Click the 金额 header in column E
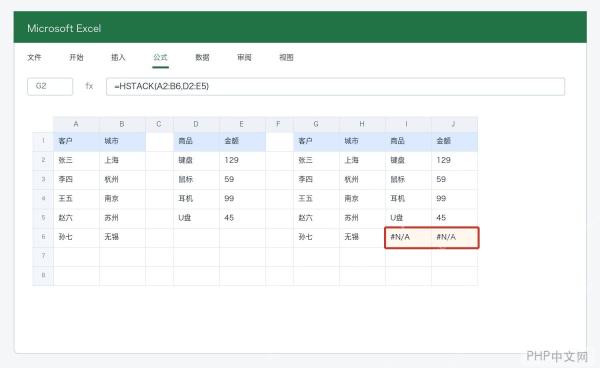This screenshot has height=368, width=600. point(242,141)
